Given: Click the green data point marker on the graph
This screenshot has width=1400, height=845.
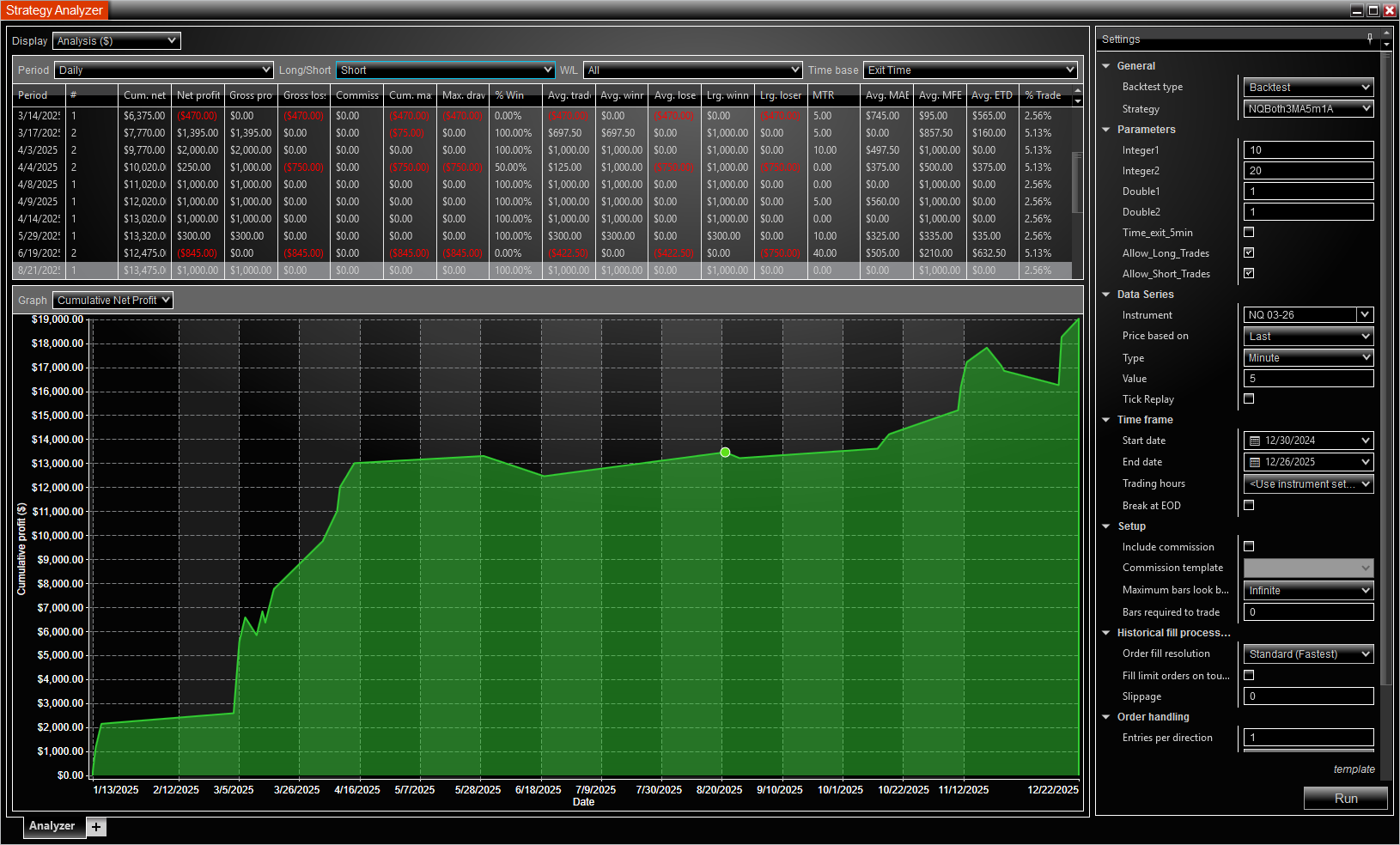Looking at the screenshot, I should (x=725, y=453).
